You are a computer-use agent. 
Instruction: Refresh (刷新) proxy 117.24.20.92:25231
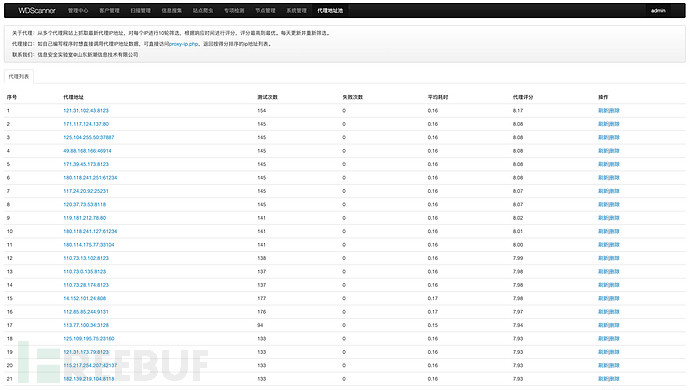(x=603, y=191)
